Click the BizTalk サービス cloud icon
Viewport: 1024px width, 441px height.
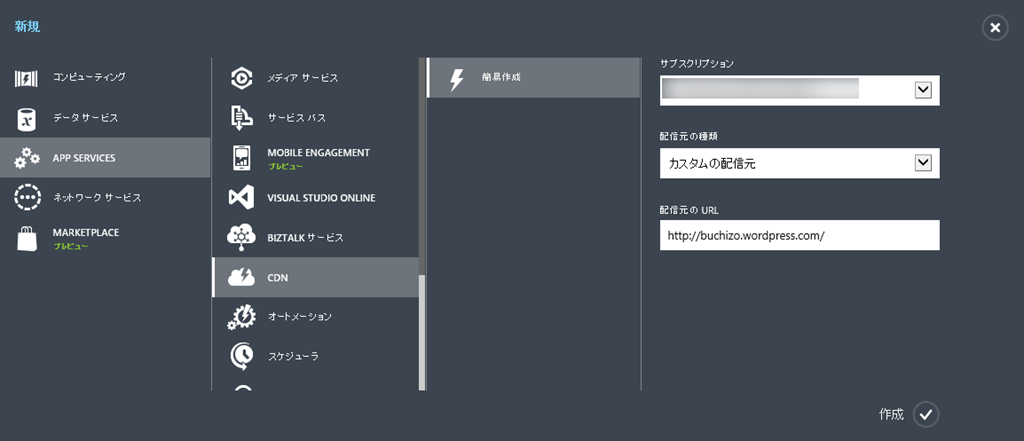coord(242,238)
